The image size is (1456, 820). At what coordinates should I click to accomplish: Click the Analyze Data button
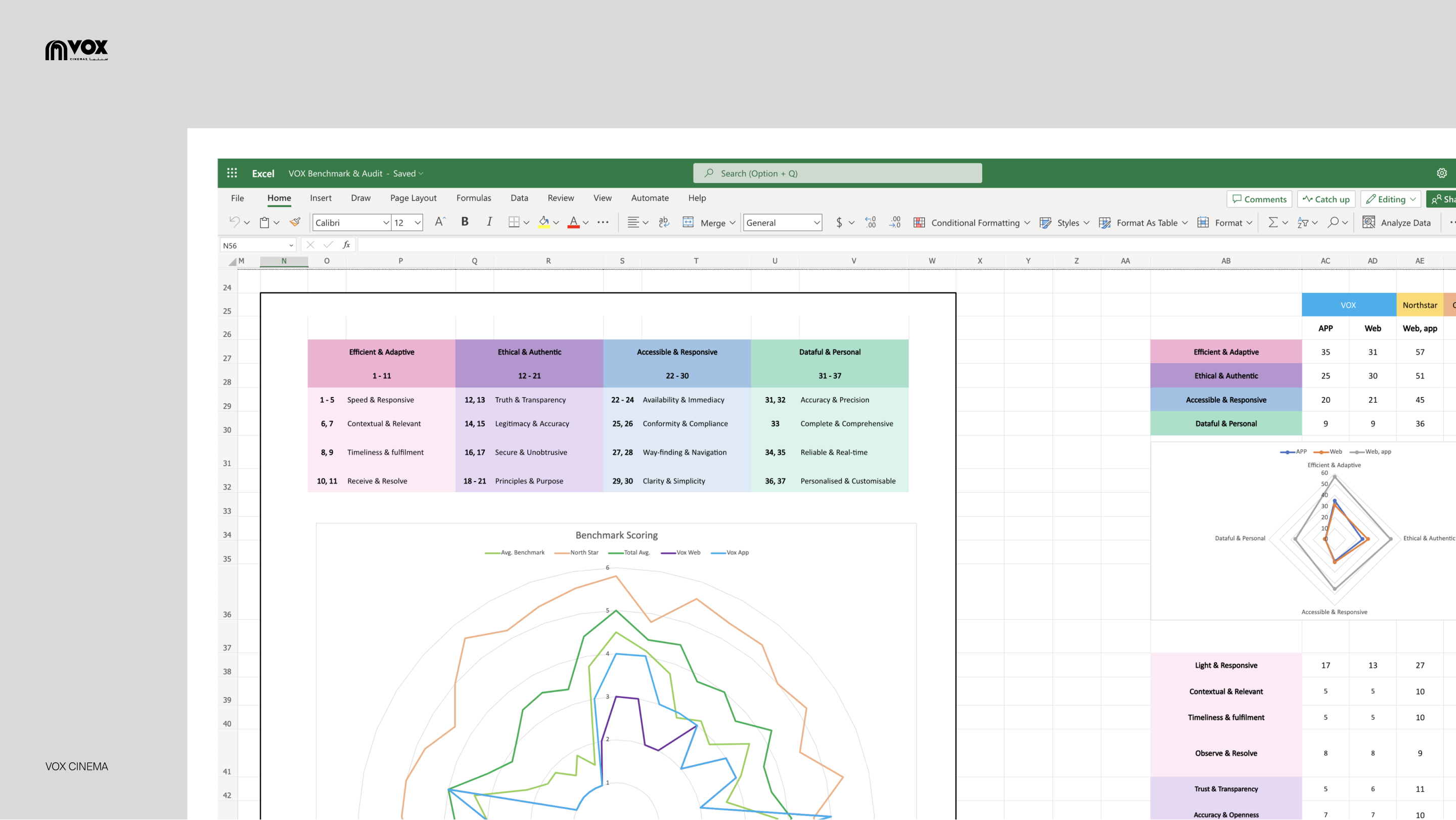coord(1397,223)
